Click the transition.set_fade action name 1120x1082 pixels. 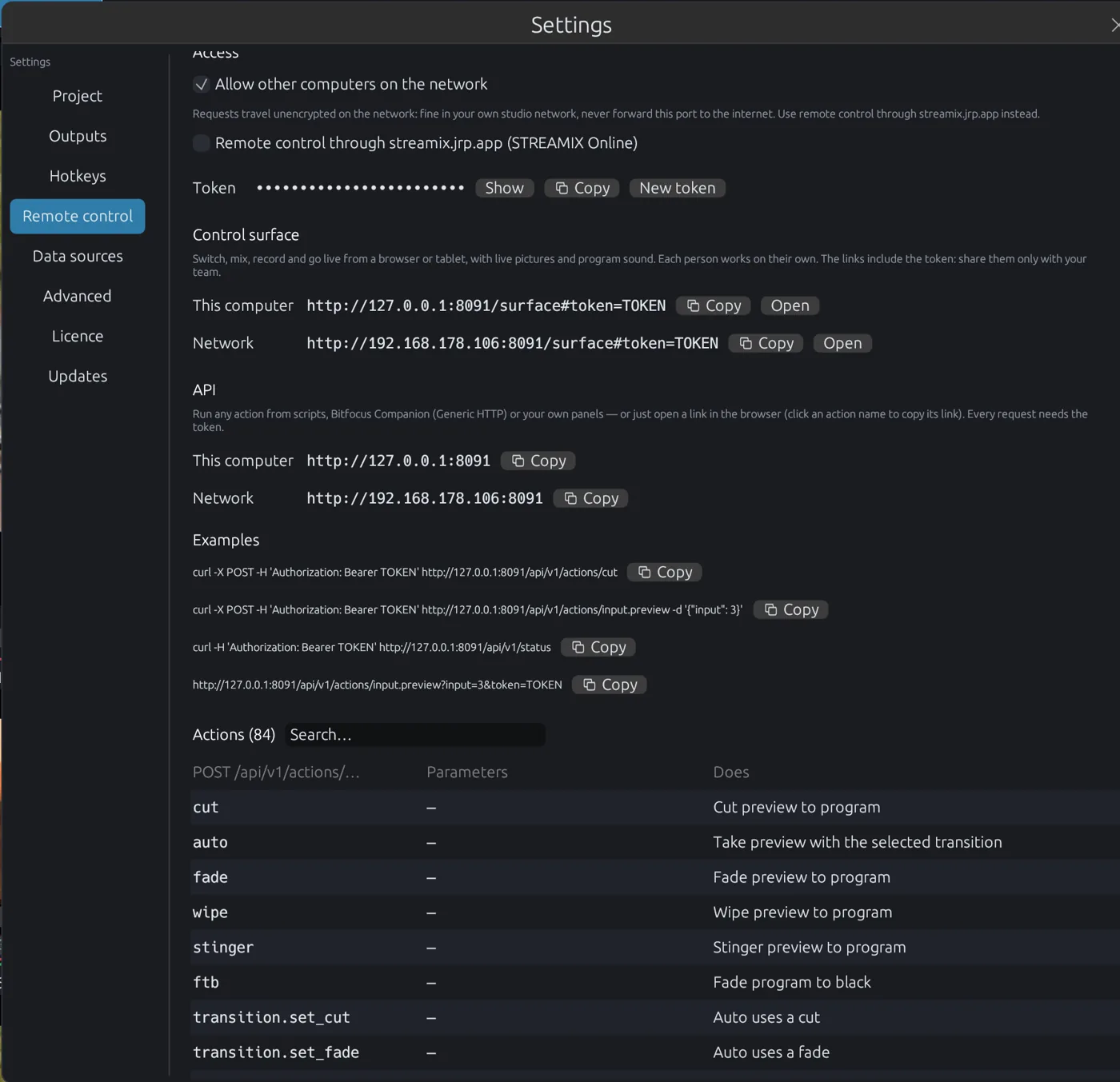click(276, 1052)
